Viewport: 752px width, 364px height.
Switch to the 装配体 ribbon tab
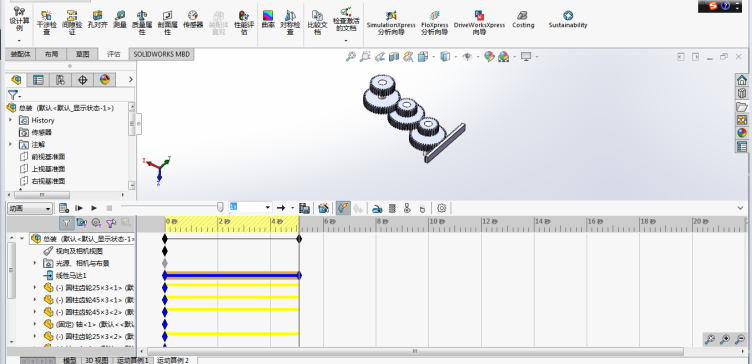point(20,54)
